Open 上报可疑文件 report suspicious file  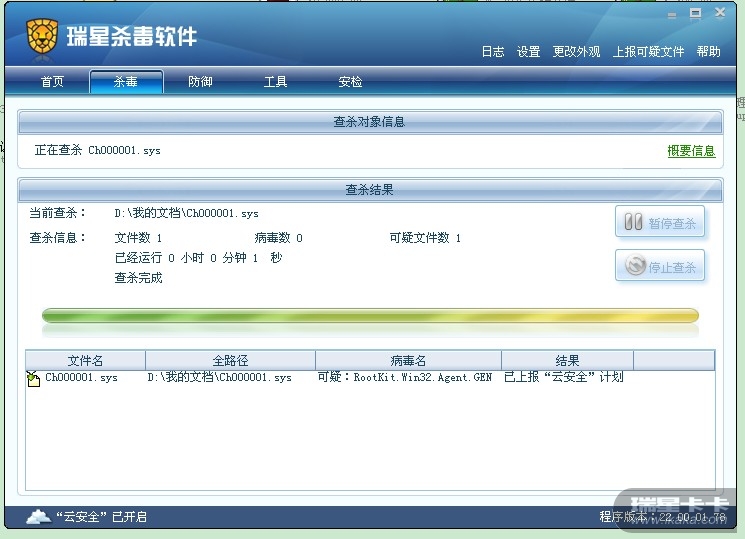[649, 51]
